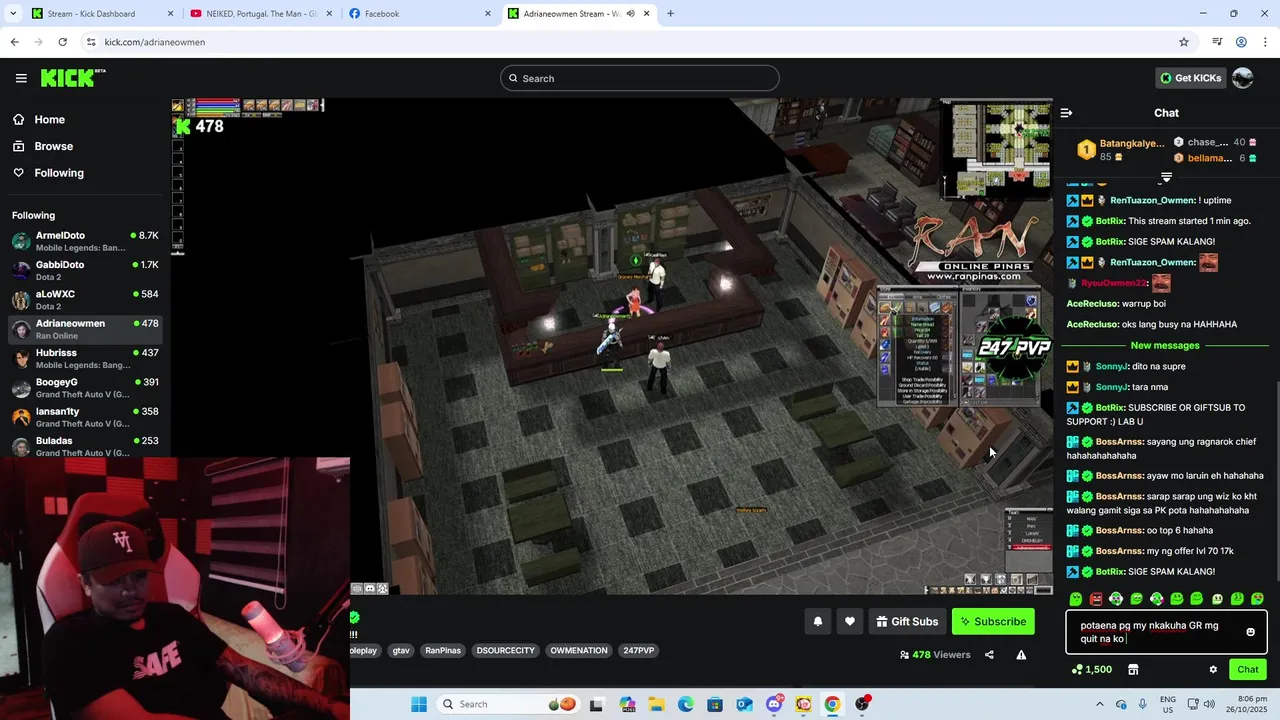Viewport: 1280px width, 720px height.
Task: Follow the channel with heart button
Action: (x=849, y=621)
